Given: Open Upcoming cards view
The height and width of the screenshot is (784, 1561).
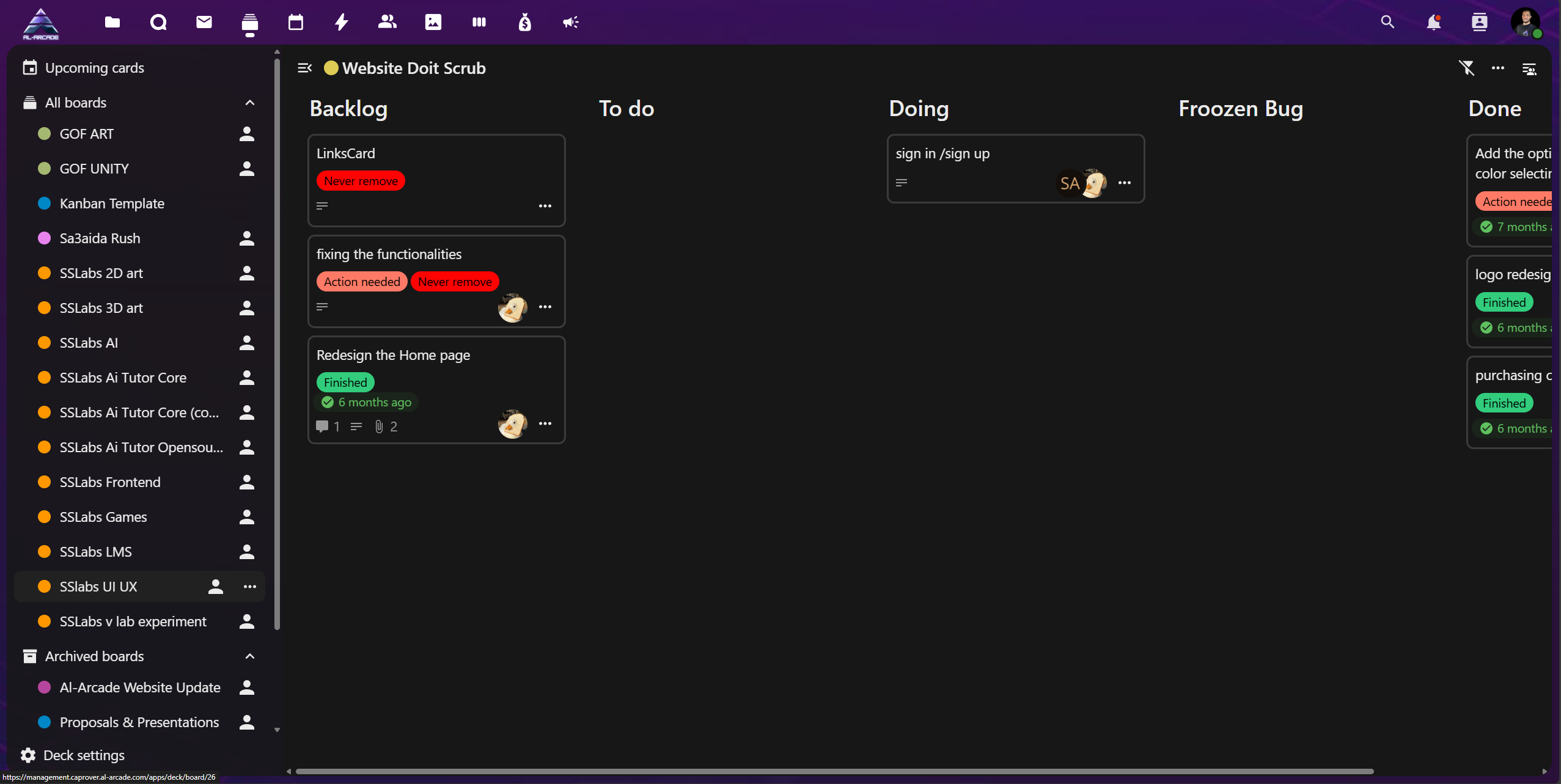Looking at the screenshot, I should coord(94,68).
